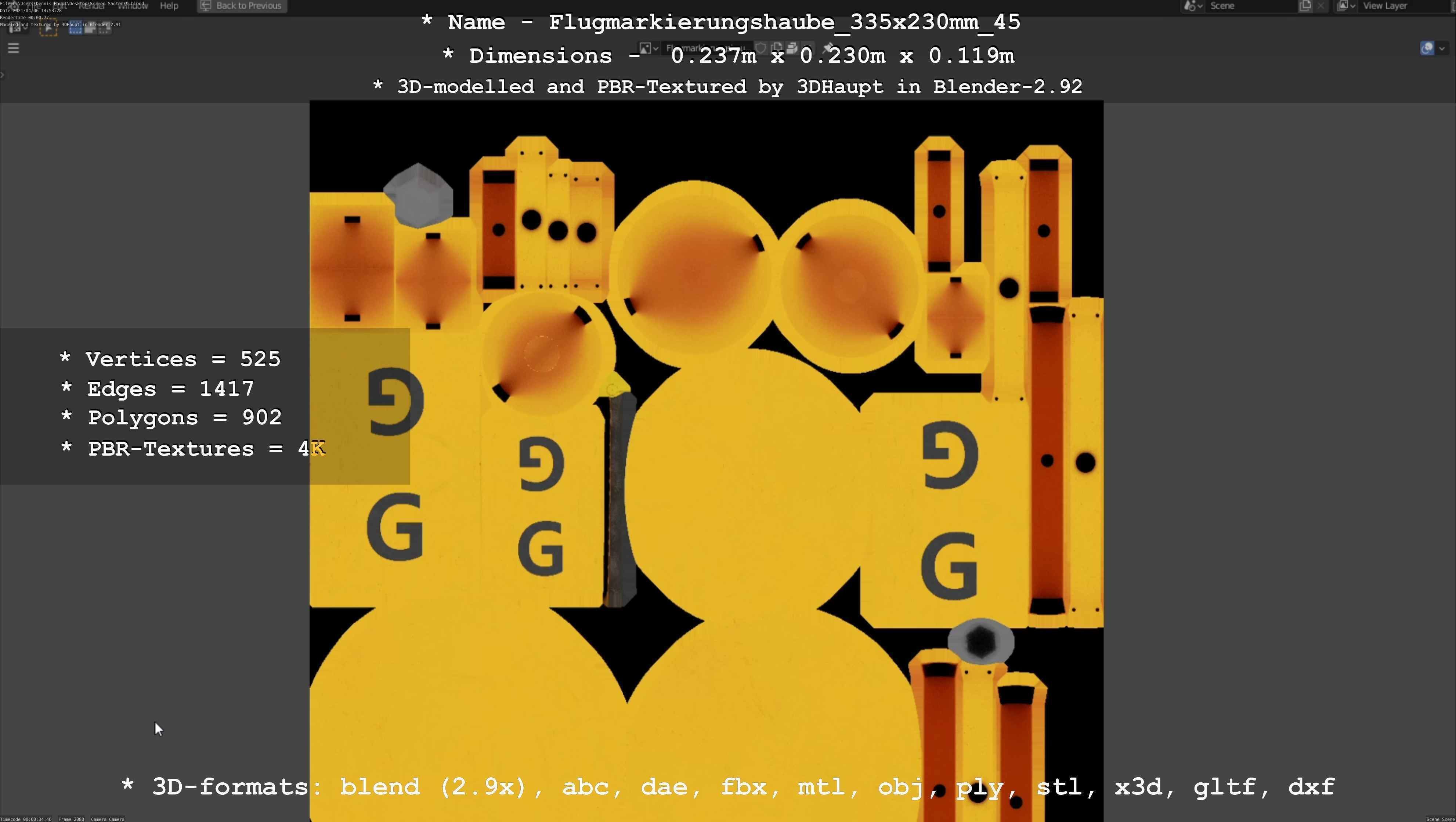
Task: Click the new scene icon beside Scene
Action: 1305,6
